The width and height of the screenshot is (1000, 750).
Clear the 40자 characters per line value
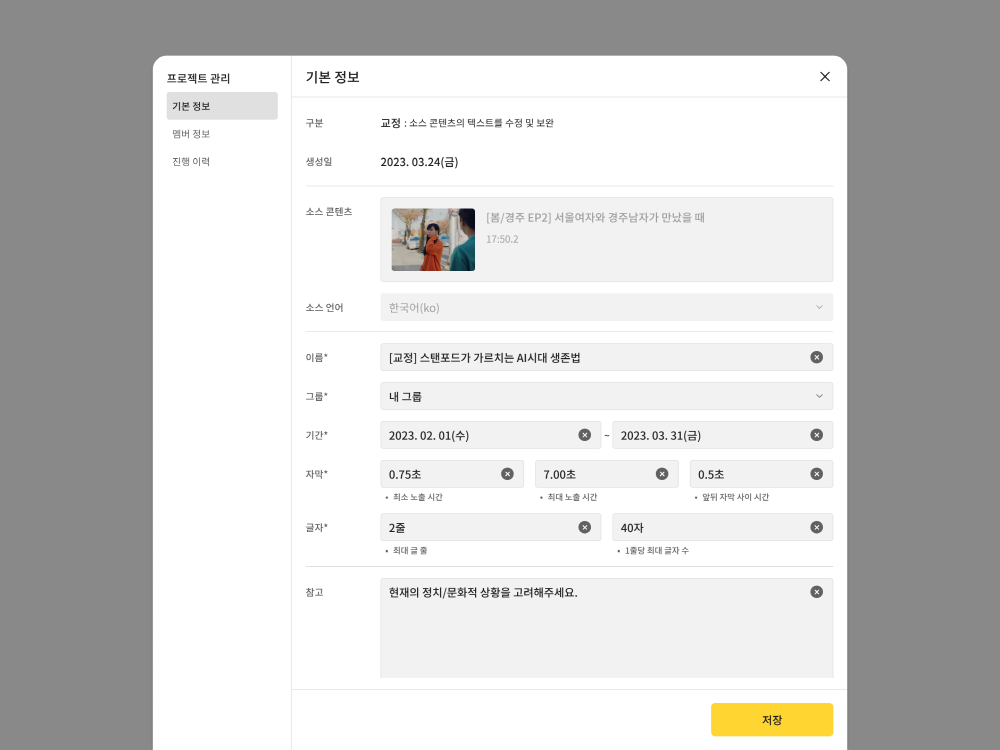click(816, 527)
